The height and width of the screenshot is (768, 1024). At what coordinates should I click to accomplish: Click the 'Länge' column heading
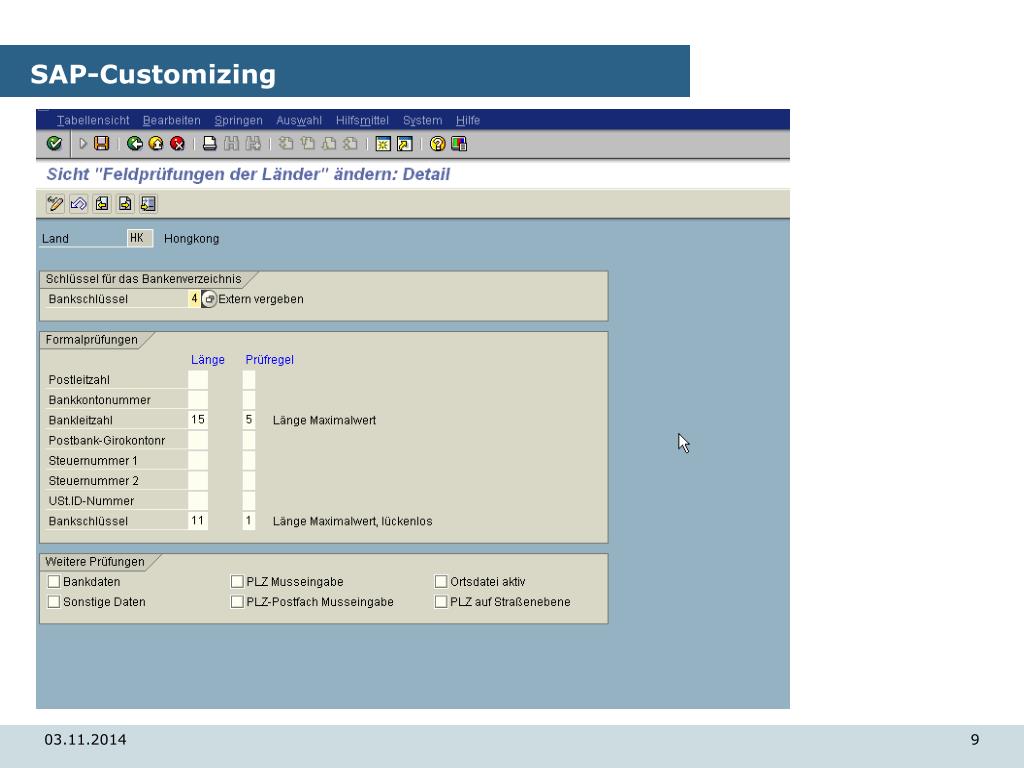(x=208, y=360)
